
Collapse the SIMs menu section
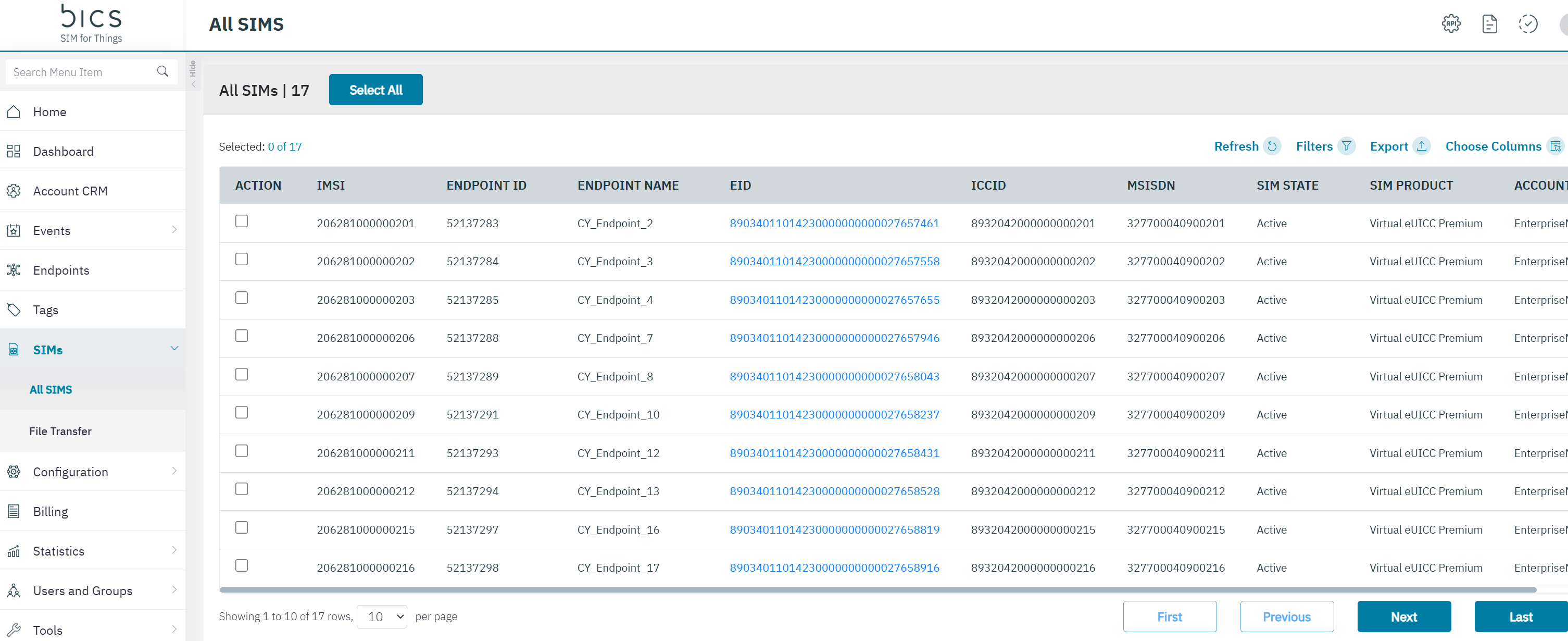pyautogui.click(x=174, y=349)
